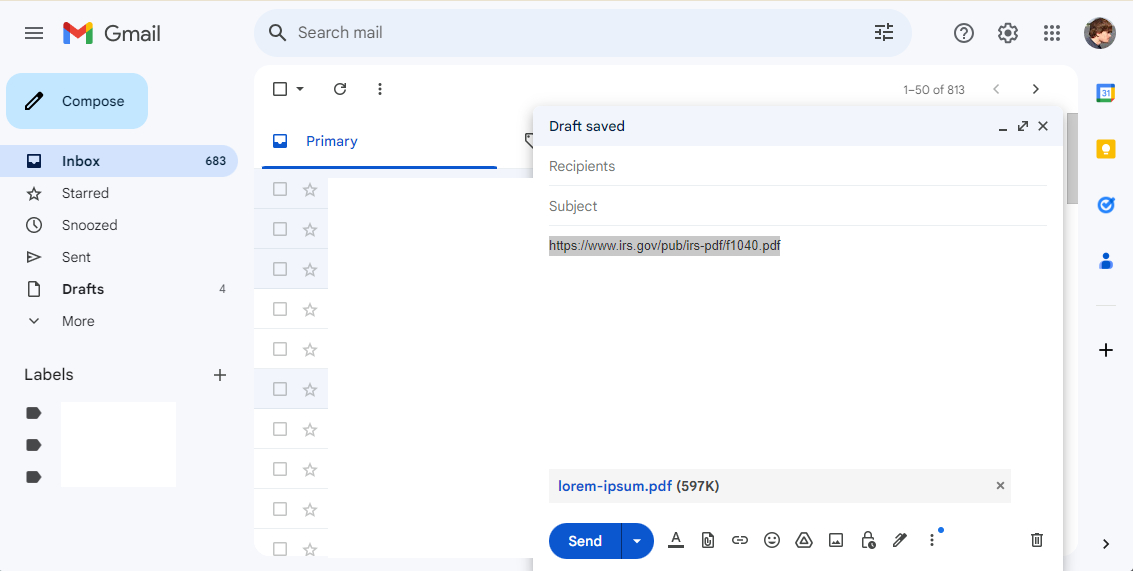
Task: Open Google Tasks side panel
Action: [x=1106, y=205]
